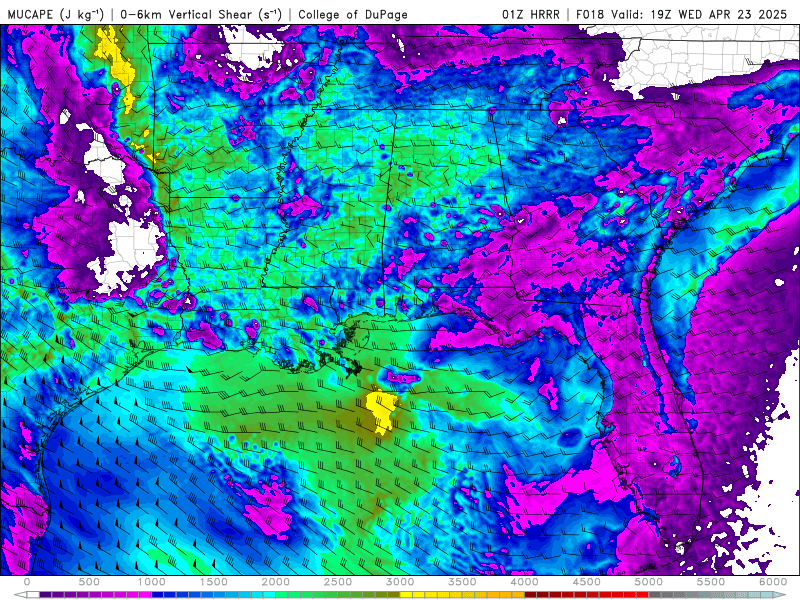
Task: Click the 01Z HRRR model run label
Action: [x=531, y=14]
